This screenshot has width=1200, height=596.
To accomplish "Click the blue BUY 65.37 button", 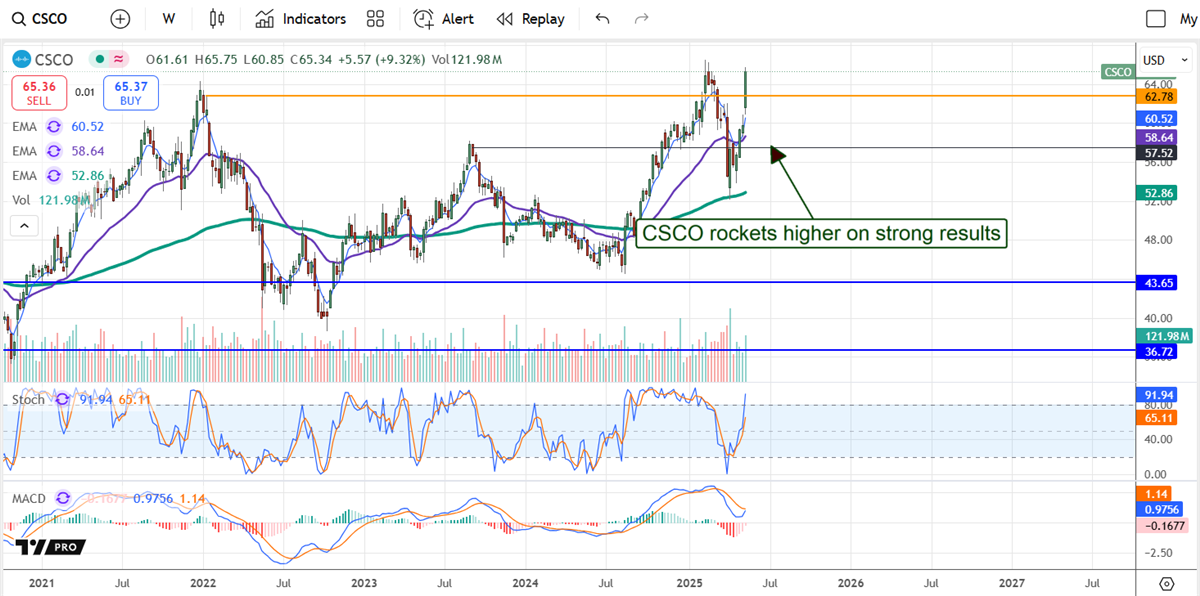I will point(132,93).
